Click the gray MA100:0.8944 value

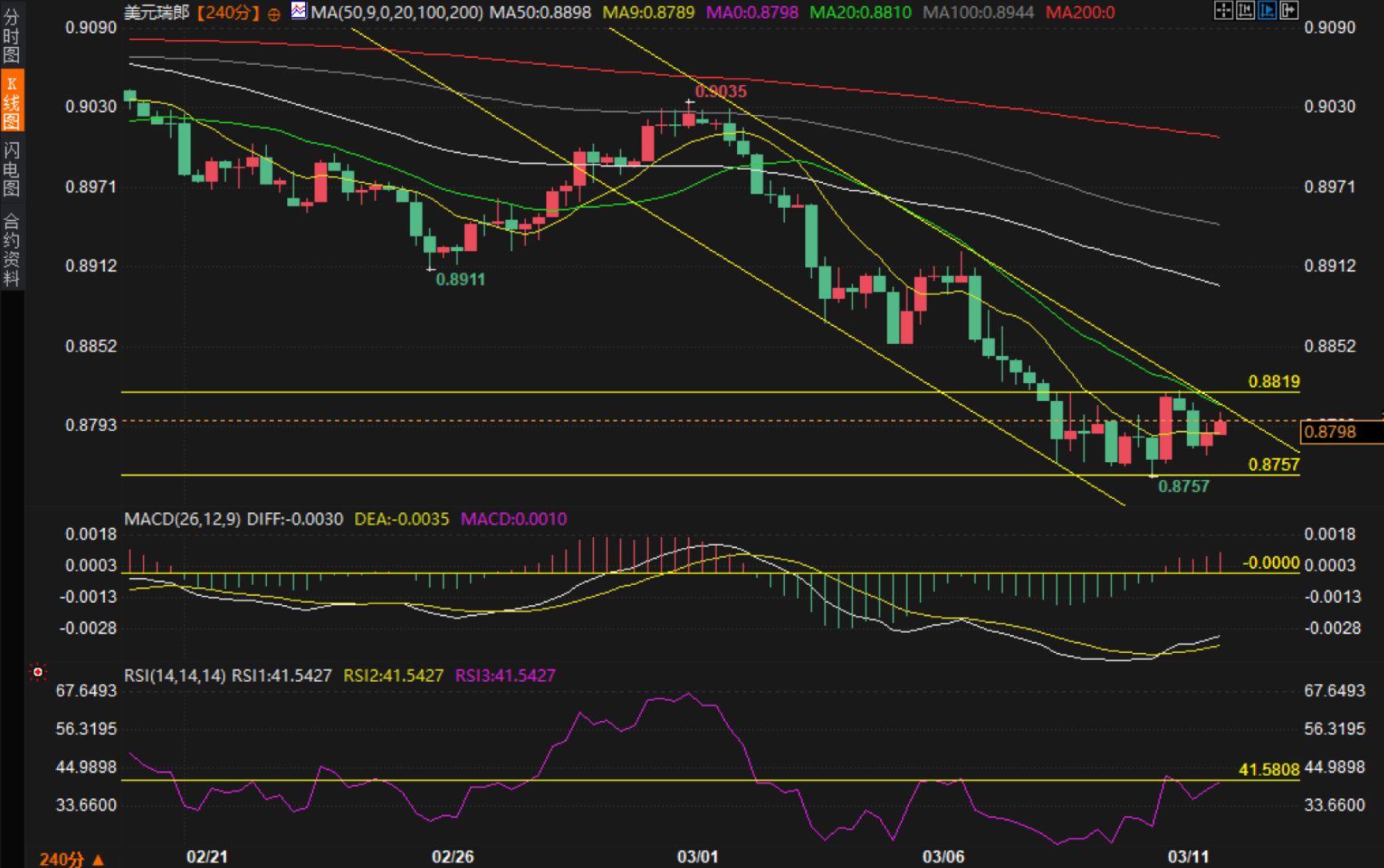click(x=979, y=13)
